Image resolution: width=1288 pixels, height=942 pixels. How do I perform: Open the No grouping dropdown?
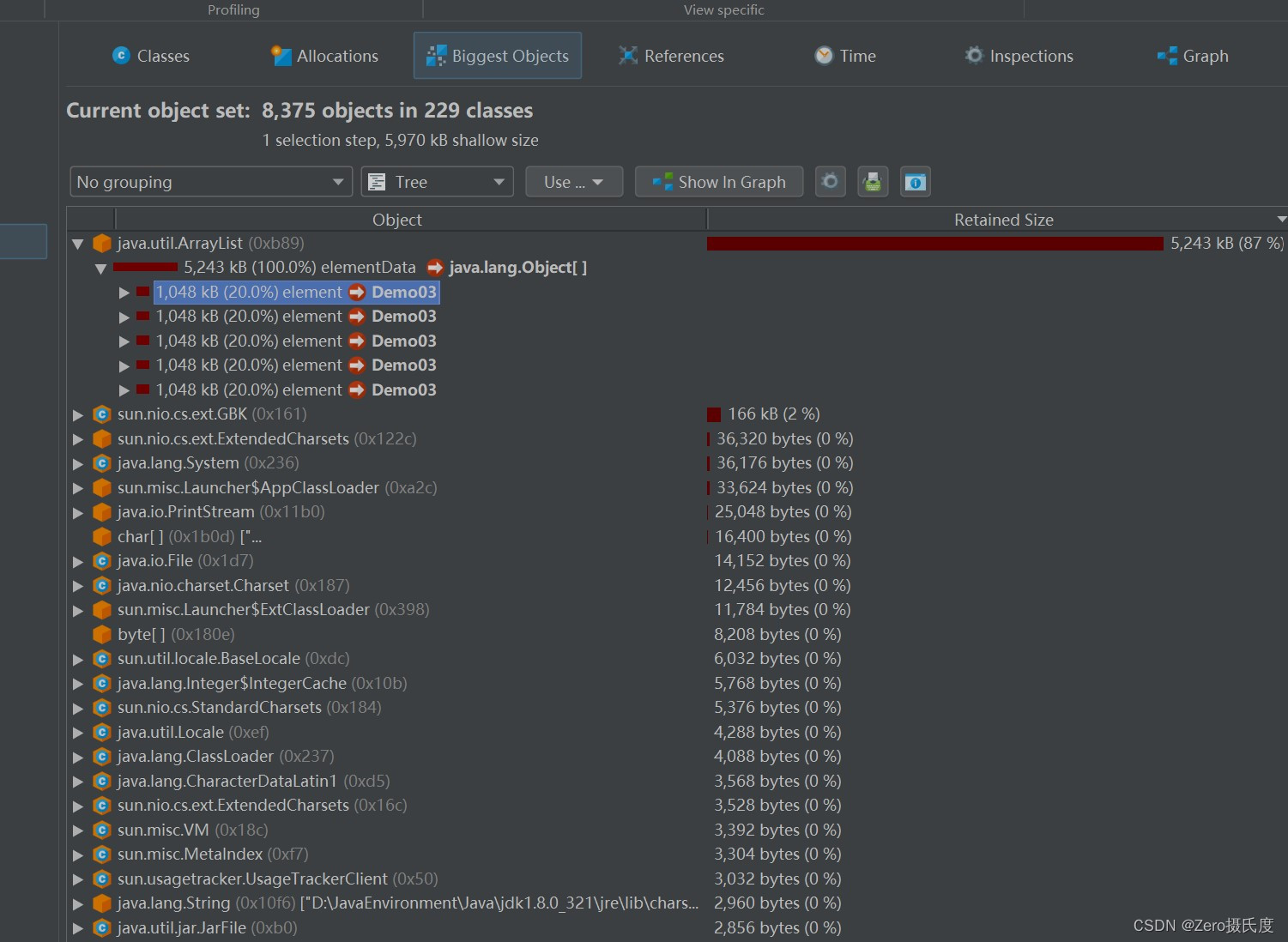pos(211,182)
